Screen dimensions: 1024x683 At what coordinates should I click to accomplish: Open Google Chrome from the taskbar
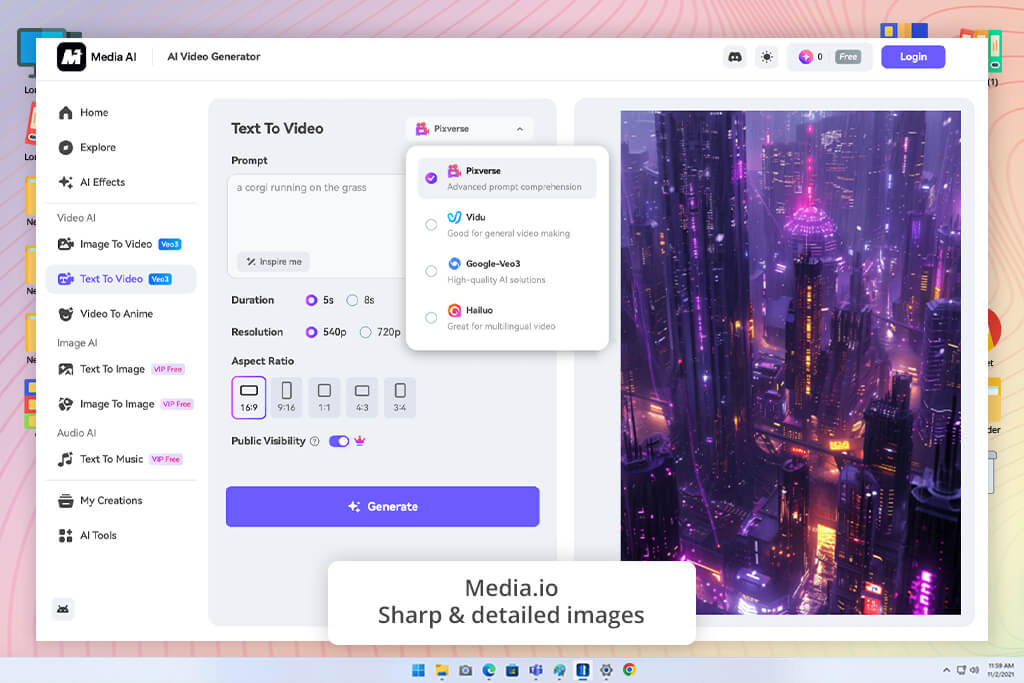point(630,670)
